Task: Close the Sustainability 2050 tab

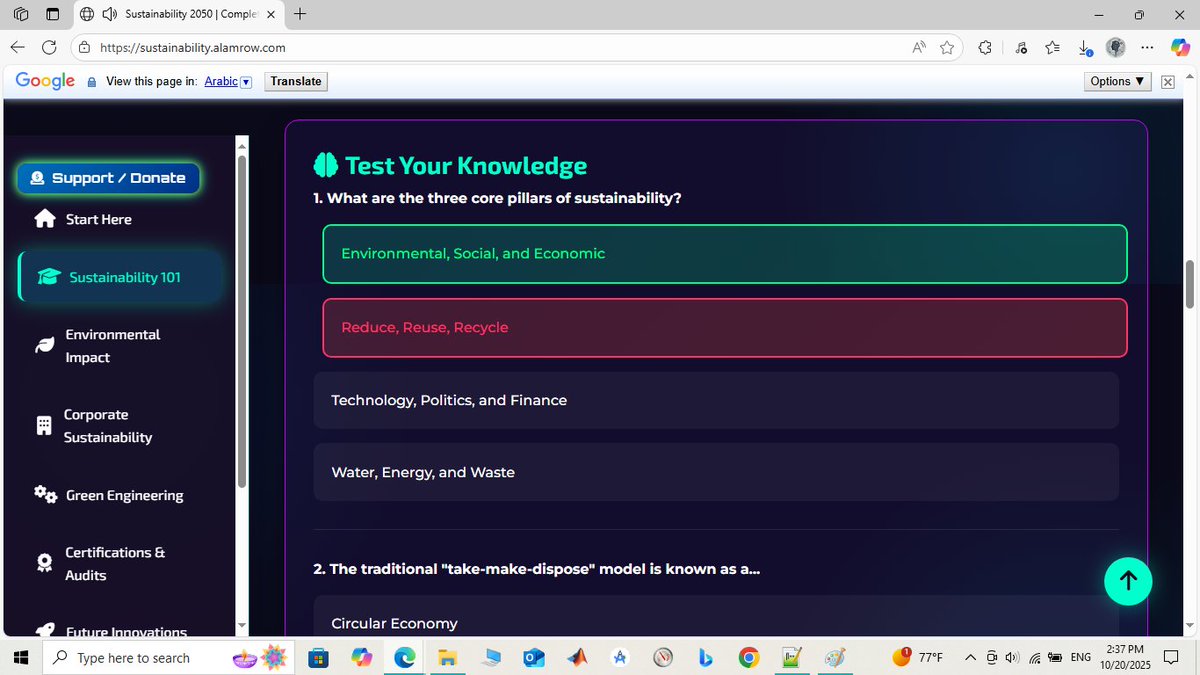Action: click(271, 15)
